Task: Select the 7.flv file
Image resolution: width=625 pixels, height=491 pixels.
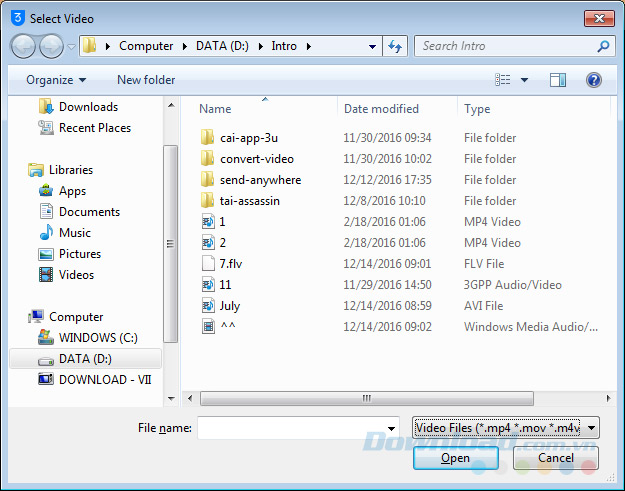Action: pyautogui.click(x=231, y=264)
